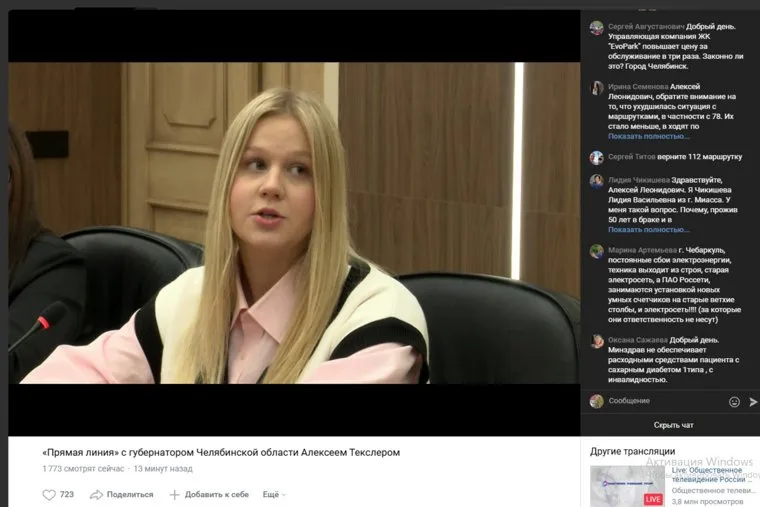
Task: Open Марина Артемьева's profile avatar
Action: pyautogui.click(x=597, y=251)
